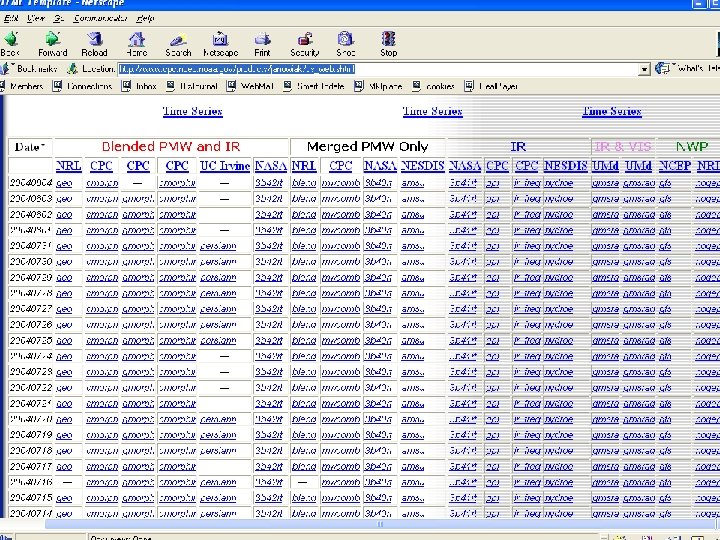The image size is (720, 540).
Task: Reload the current page
Action: [x=94, y=42]
